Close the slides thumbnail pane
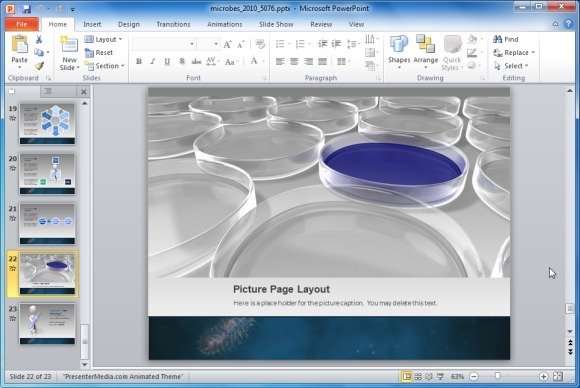The width and height of the screenshot is (580, 388). point(84,92)
